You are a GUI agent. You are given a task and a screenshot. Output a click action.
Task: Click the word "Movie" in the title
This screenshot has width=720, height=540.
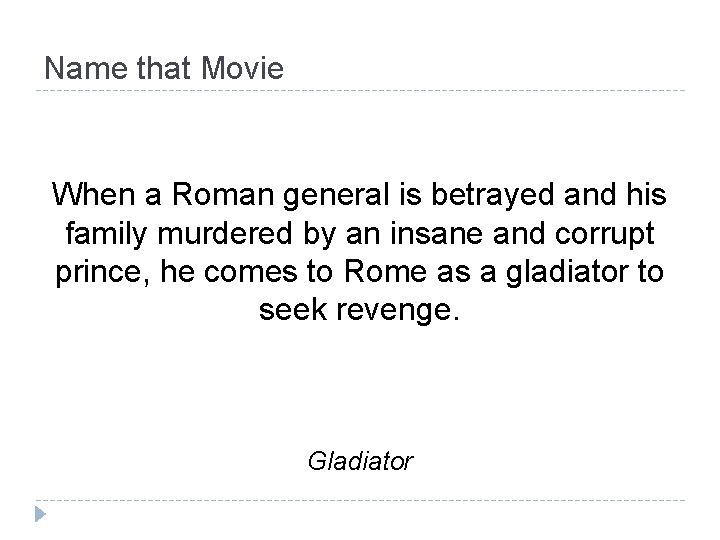(243, 69)
